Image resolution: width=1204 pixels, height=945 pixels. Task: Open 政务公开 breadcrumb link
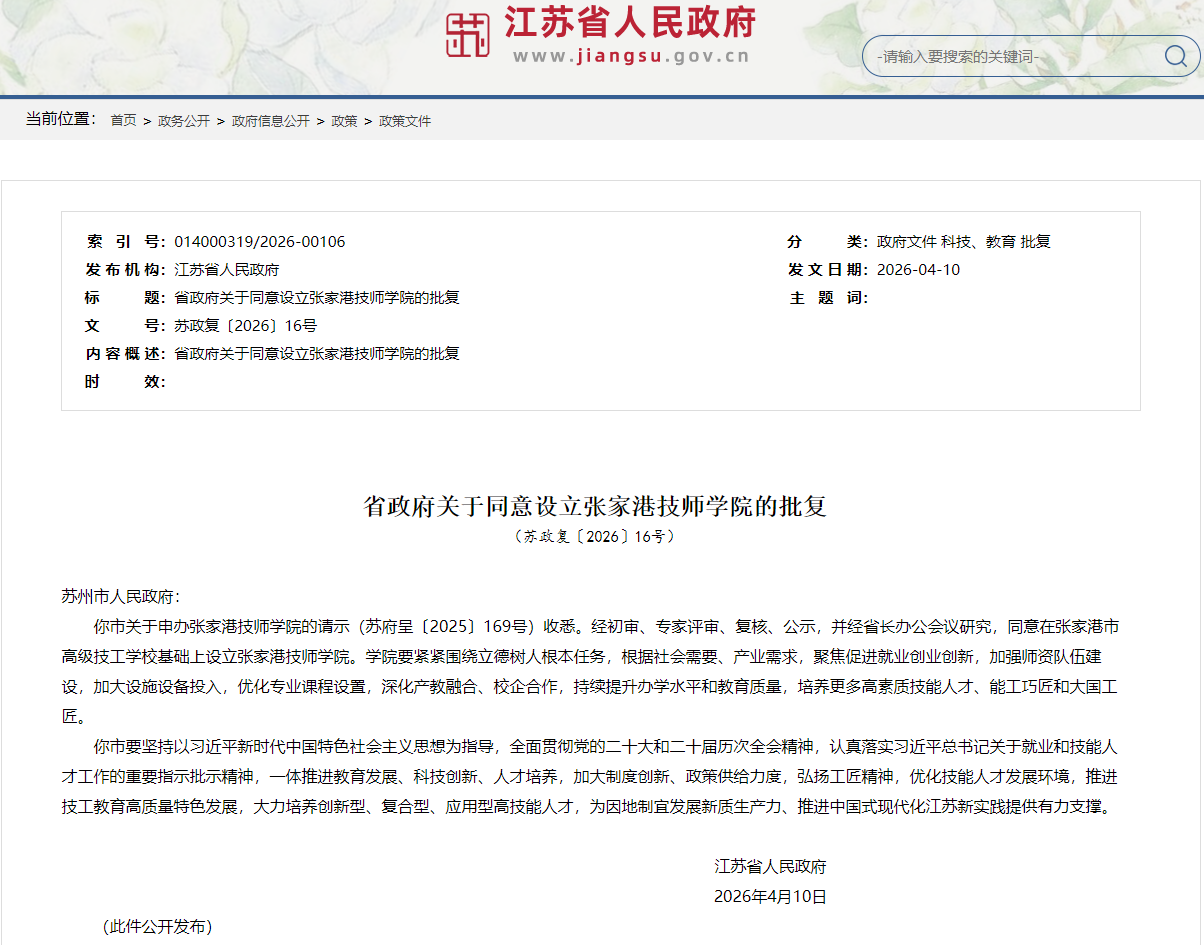coord(184,121)
